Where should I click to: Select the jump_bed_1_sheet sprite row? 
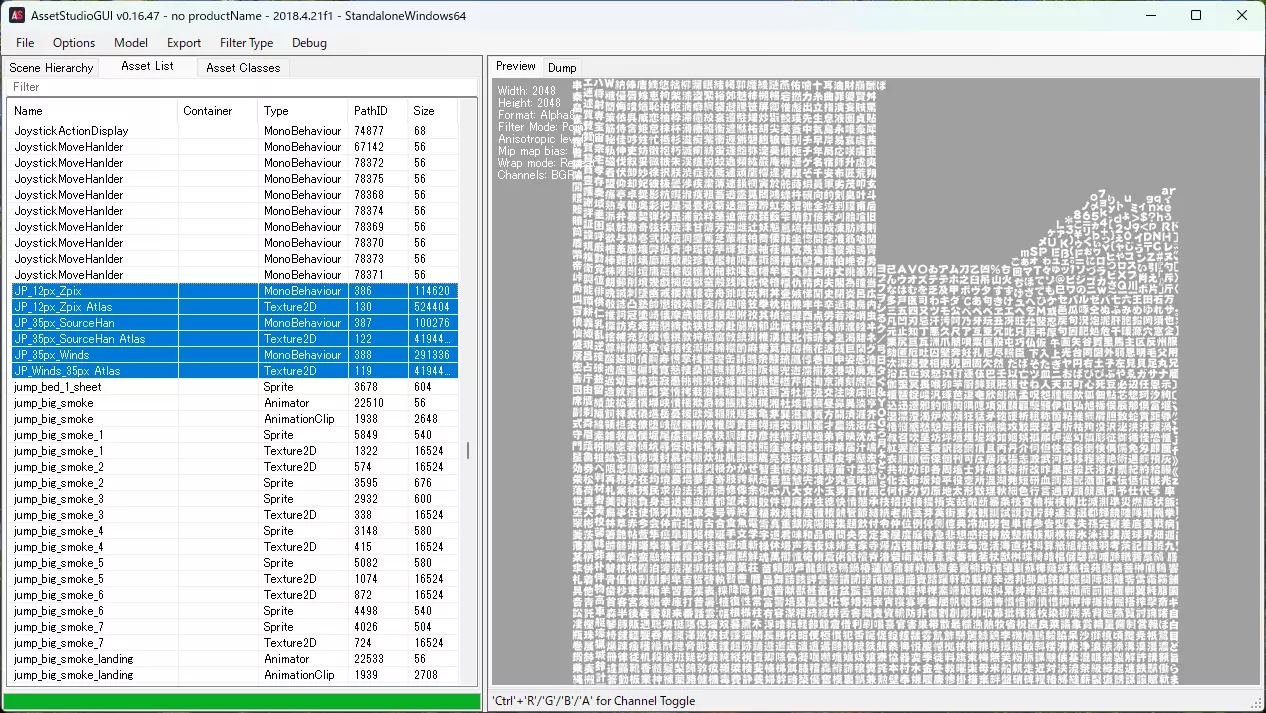pos(234,387)
